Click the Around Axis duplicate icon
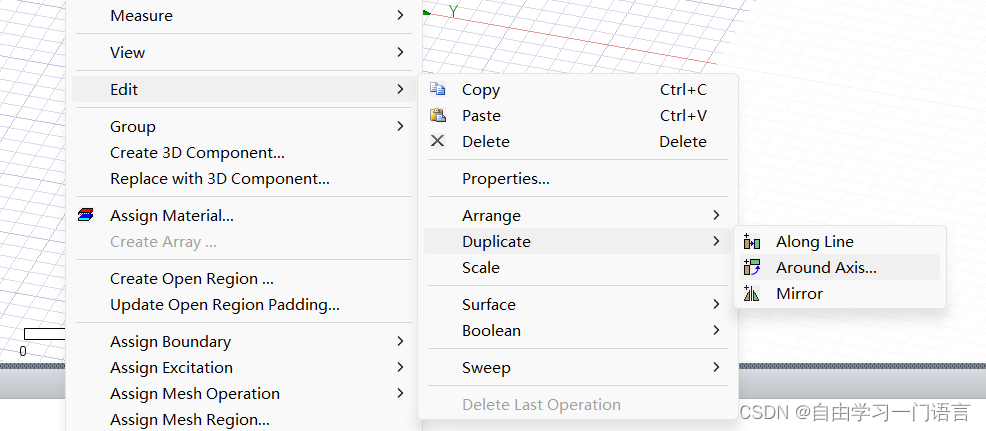The image size is (986, 431). [751, 267]
